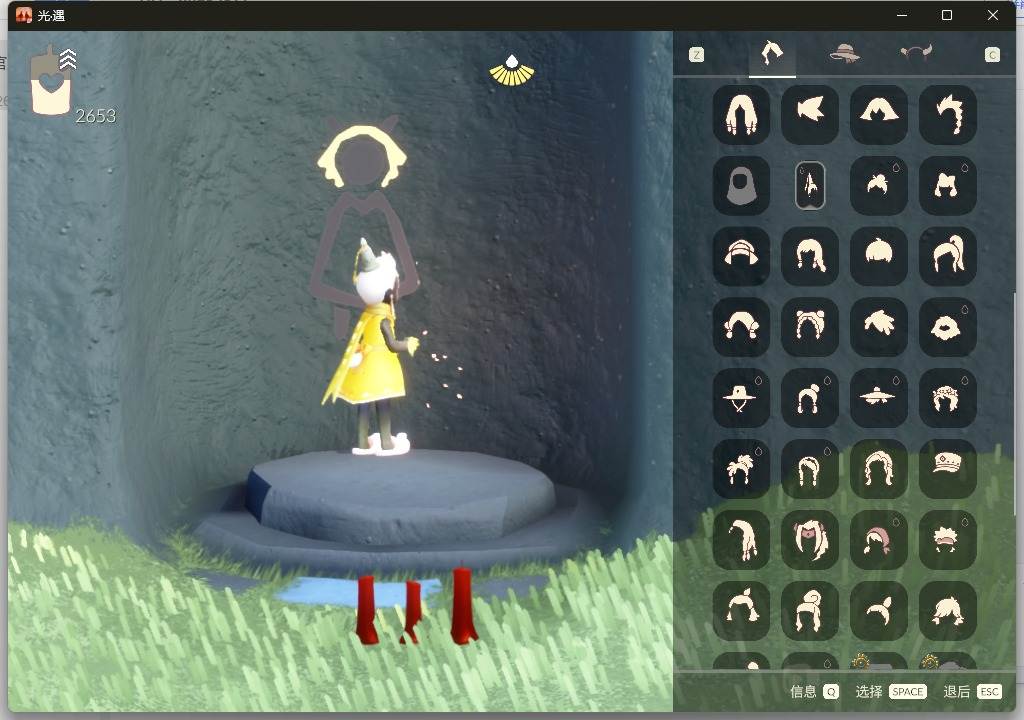Choose the studded military cap
This screenshot has width=1024, height=720.
coord(948,468)
